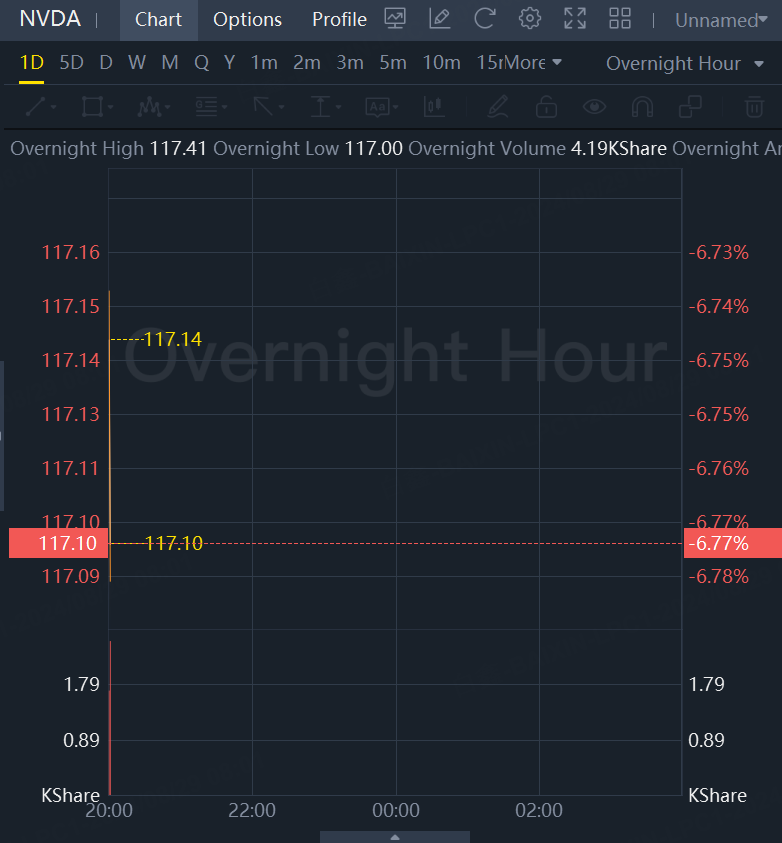The width and height of the screenshot is (782, 843).
Task: Toggle the drawings visibility eye icon
Action: point(595,106)
